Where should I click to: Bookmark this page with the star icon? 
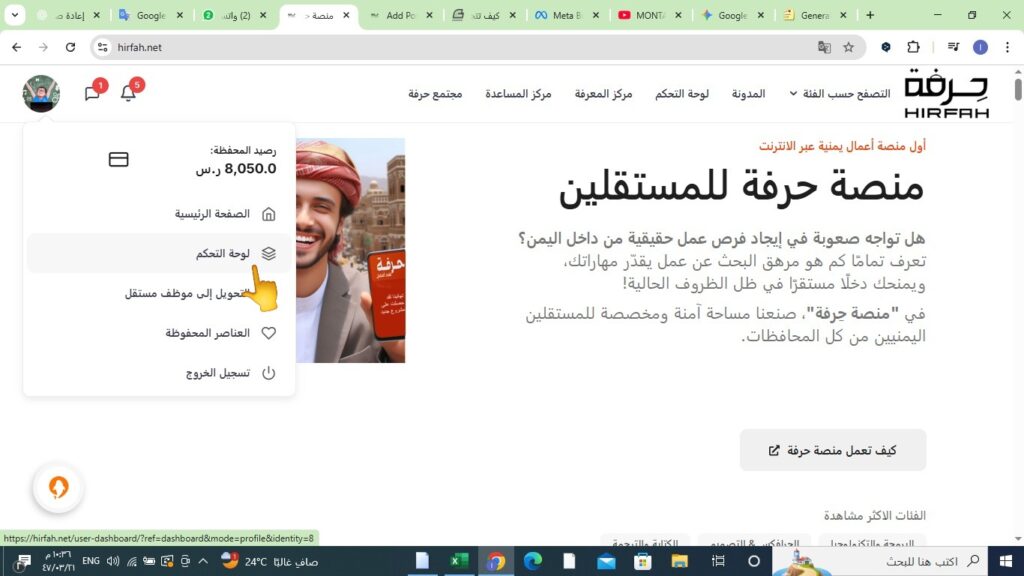[849, 47]
